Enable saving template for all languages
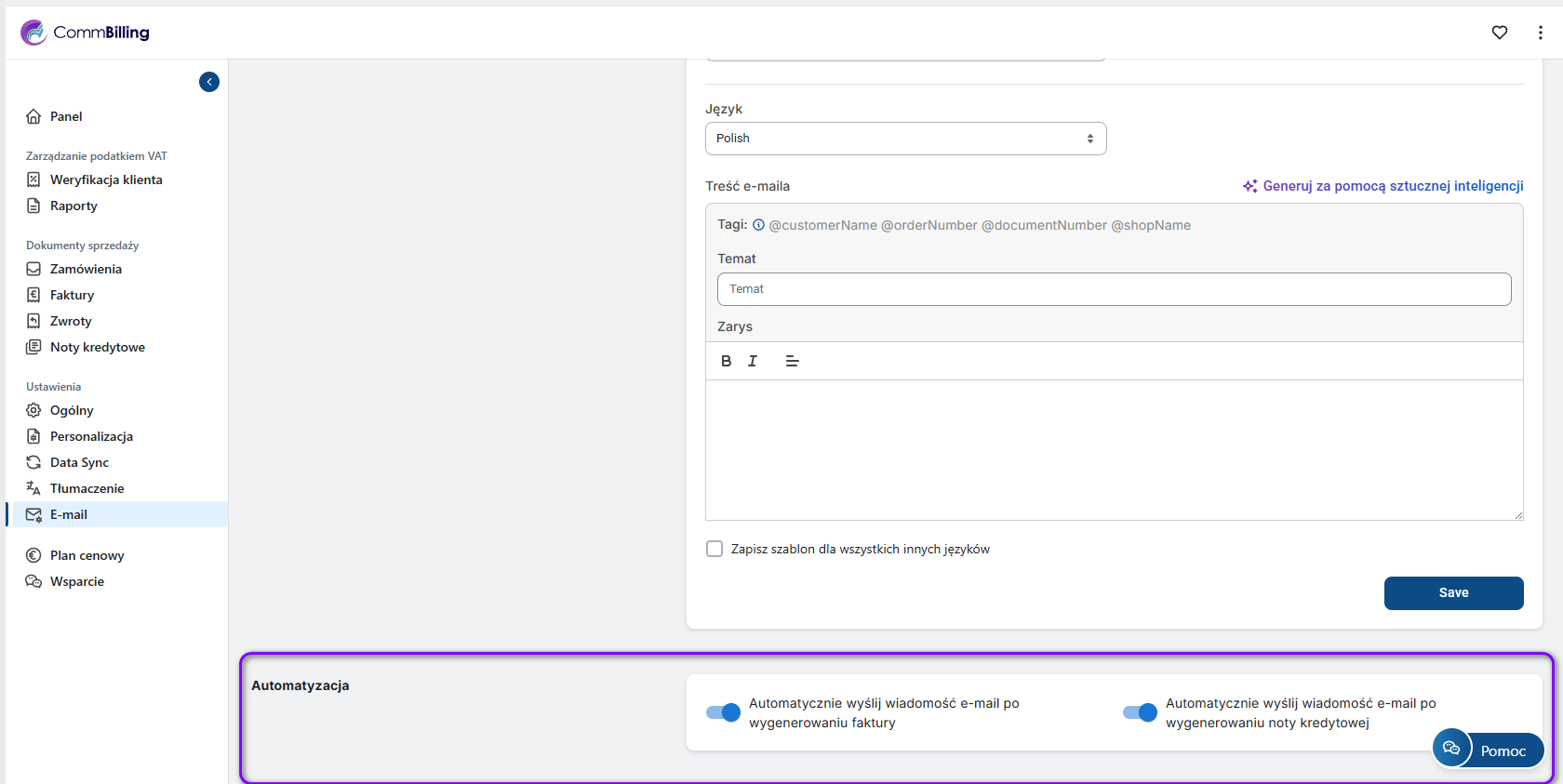The width and height of the screenshot is (1563, 784). (715, 549)
